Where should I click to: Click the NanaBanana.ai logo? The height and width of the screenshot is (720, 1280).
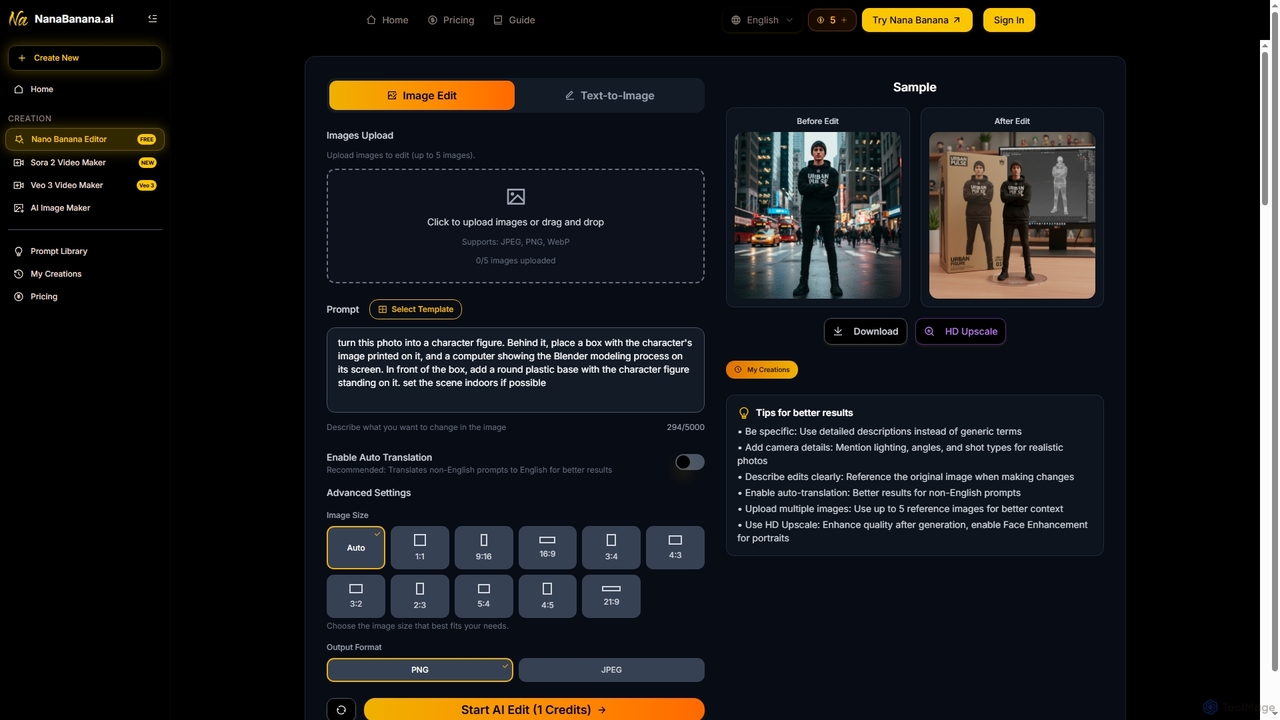(x=61, y=19)
